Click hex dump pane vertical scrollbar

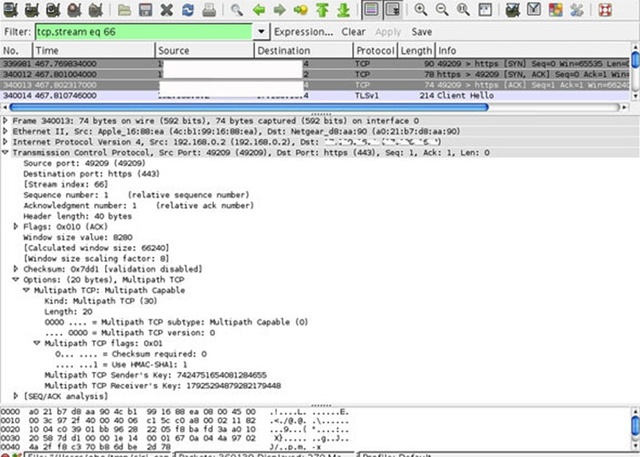click(635, 428)
